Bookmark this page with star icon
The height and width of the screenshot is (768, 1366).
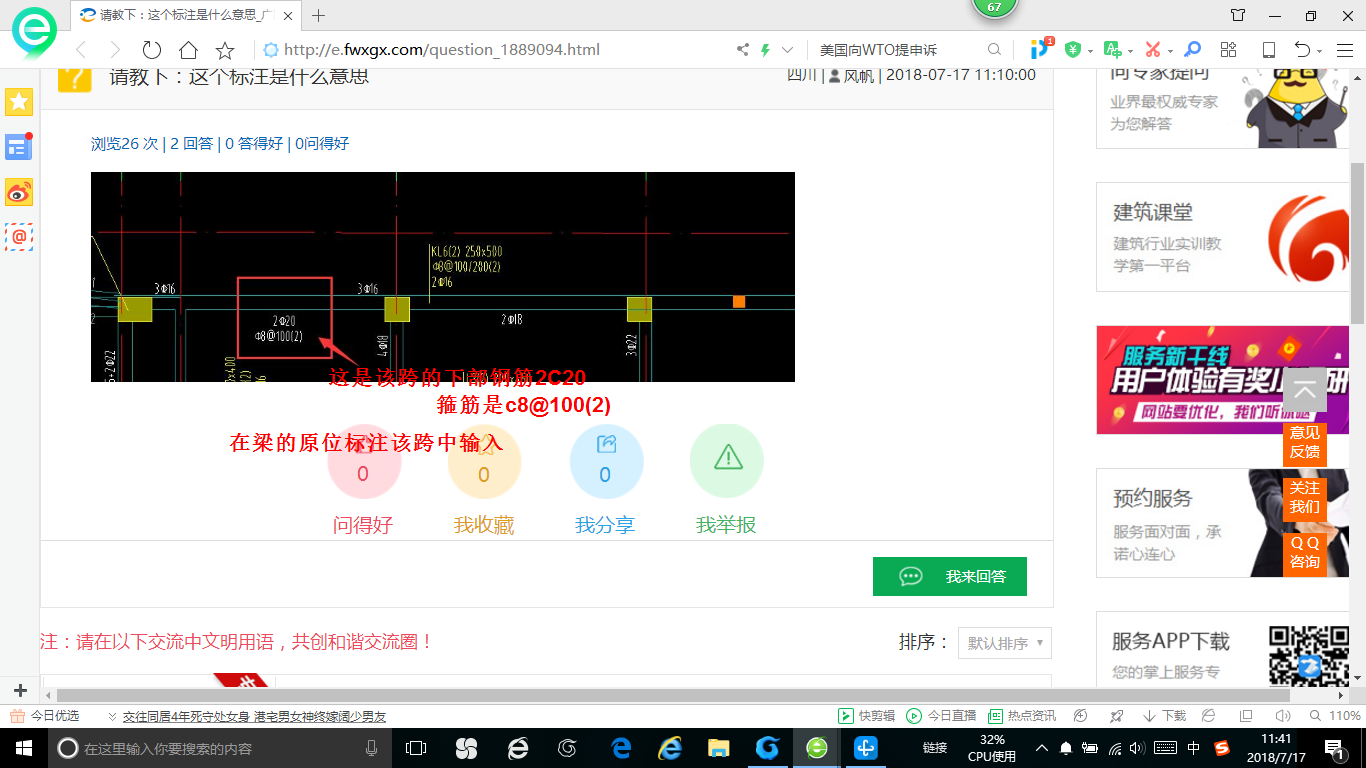225,50
